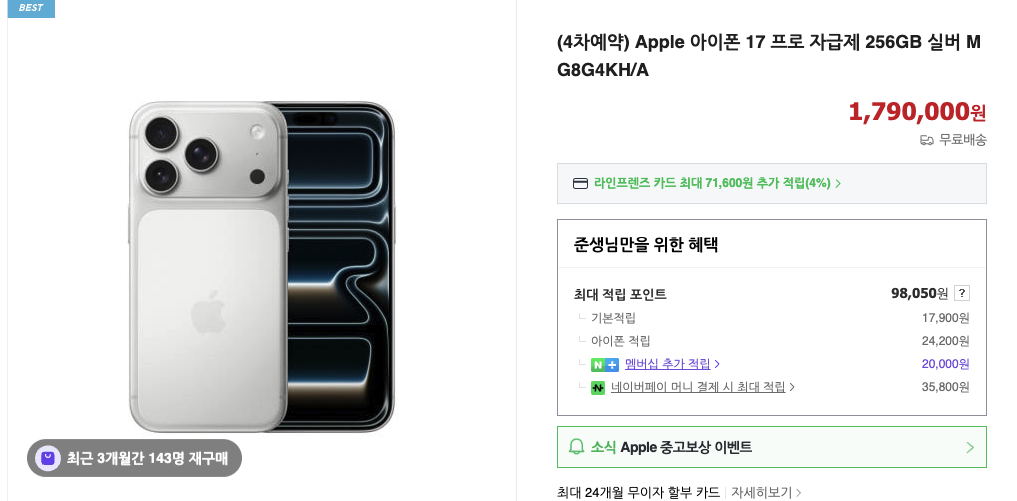Click the green Naver Pay icon
1017x501 pixels.
pos(598,387)
